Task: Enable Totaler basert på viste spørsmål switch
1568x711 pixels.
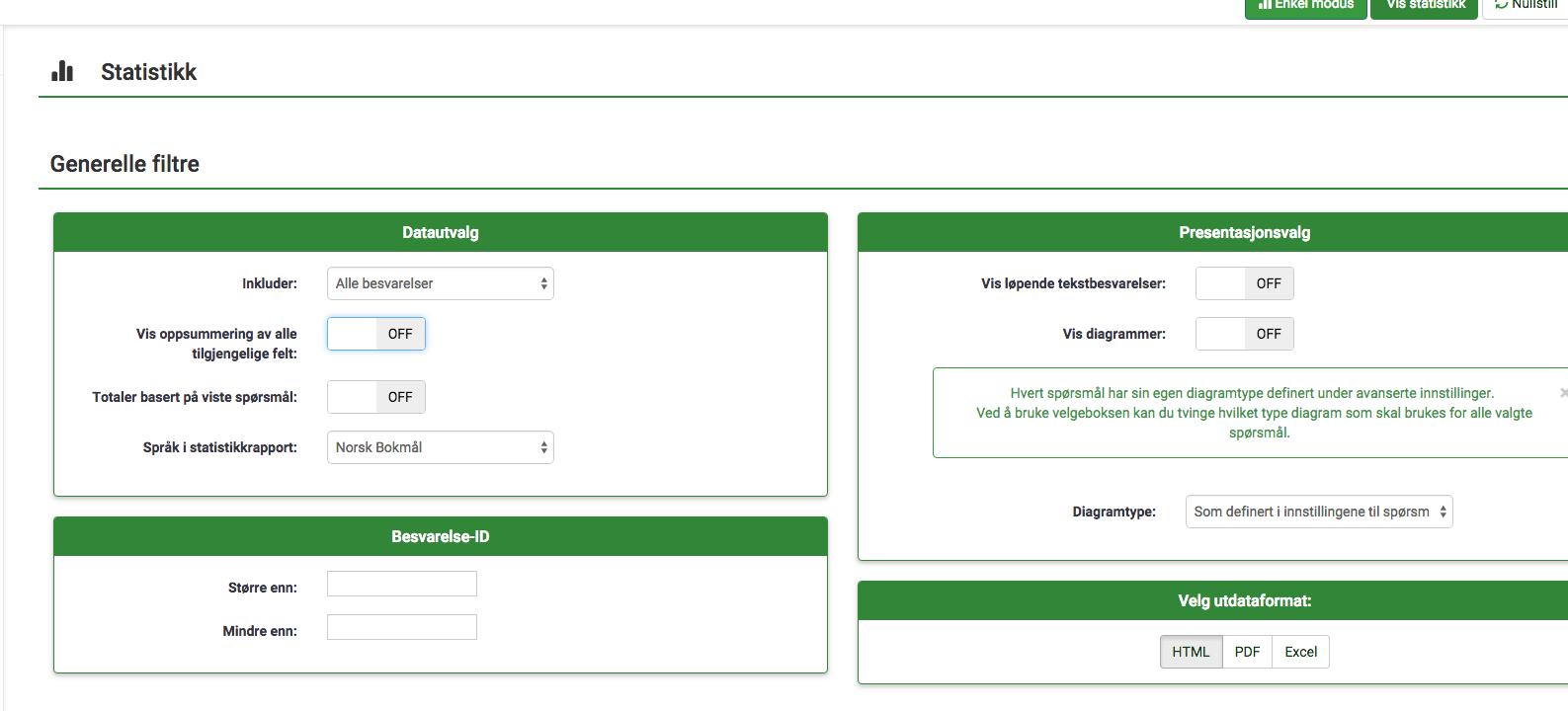Action: pyautogui.click(x=376, y=397)
